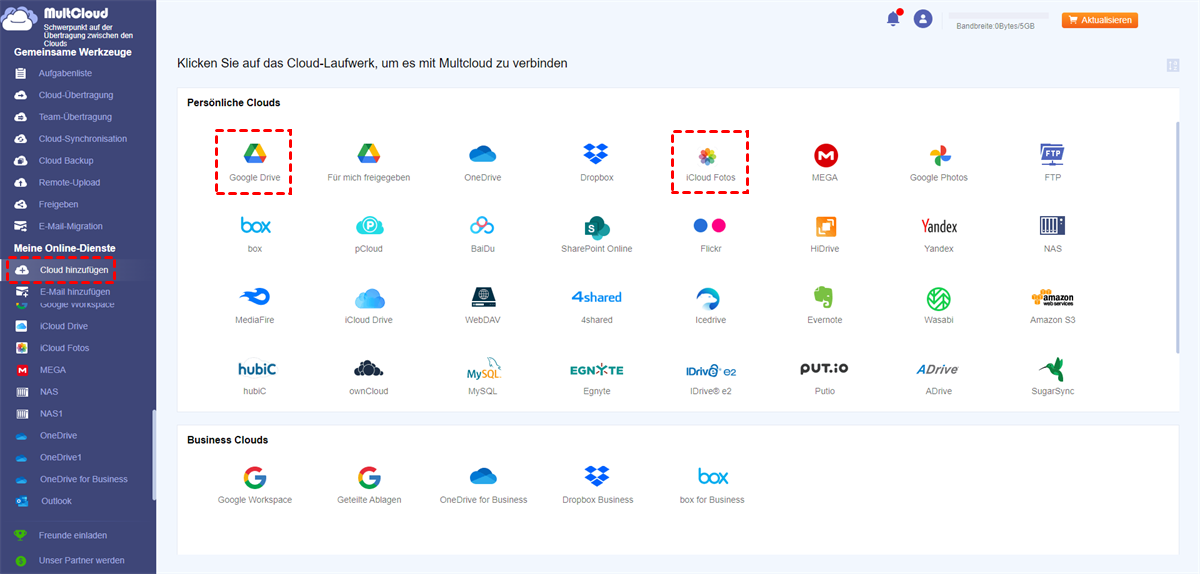Viewport: 1200px width, 574px height.
Task: Open the user account avatar menu
Action: [x=923, y=19]
